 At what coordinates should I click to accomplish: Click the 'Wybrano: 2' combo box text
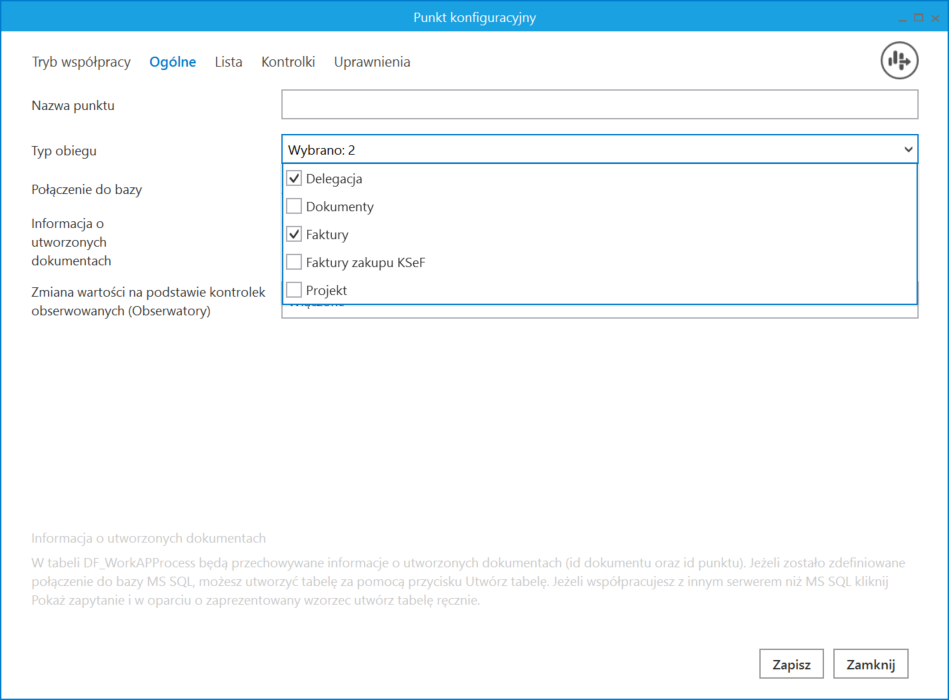pyautogui.click(x=322, y=150)
